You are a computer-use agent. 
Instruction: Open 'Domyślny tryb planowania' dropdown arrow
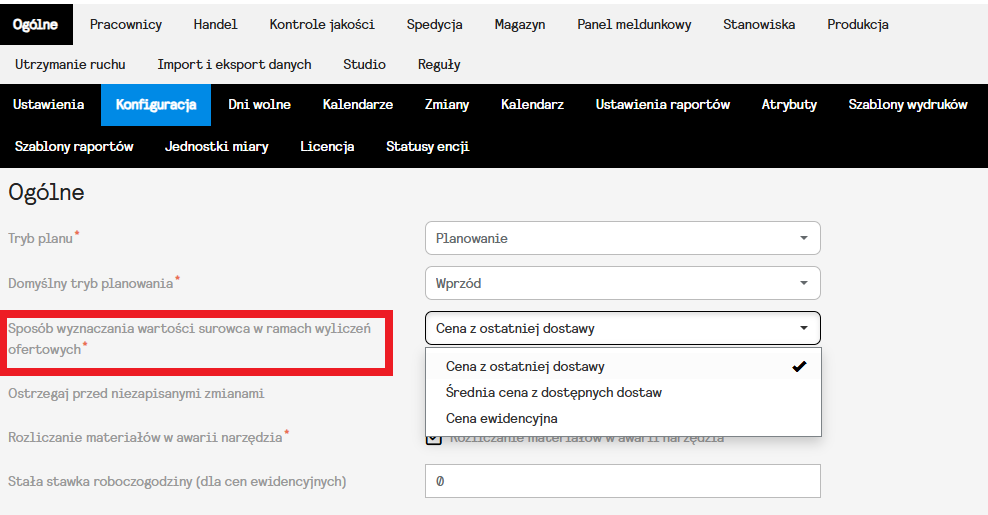click(x=803, y=283)
